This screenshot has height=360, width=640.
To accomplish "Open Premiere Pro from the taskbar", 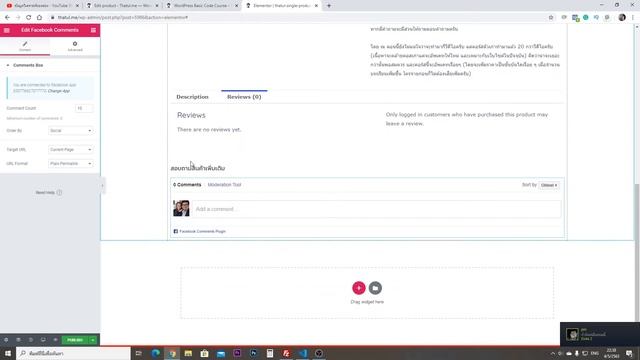I will click(237, 353).
